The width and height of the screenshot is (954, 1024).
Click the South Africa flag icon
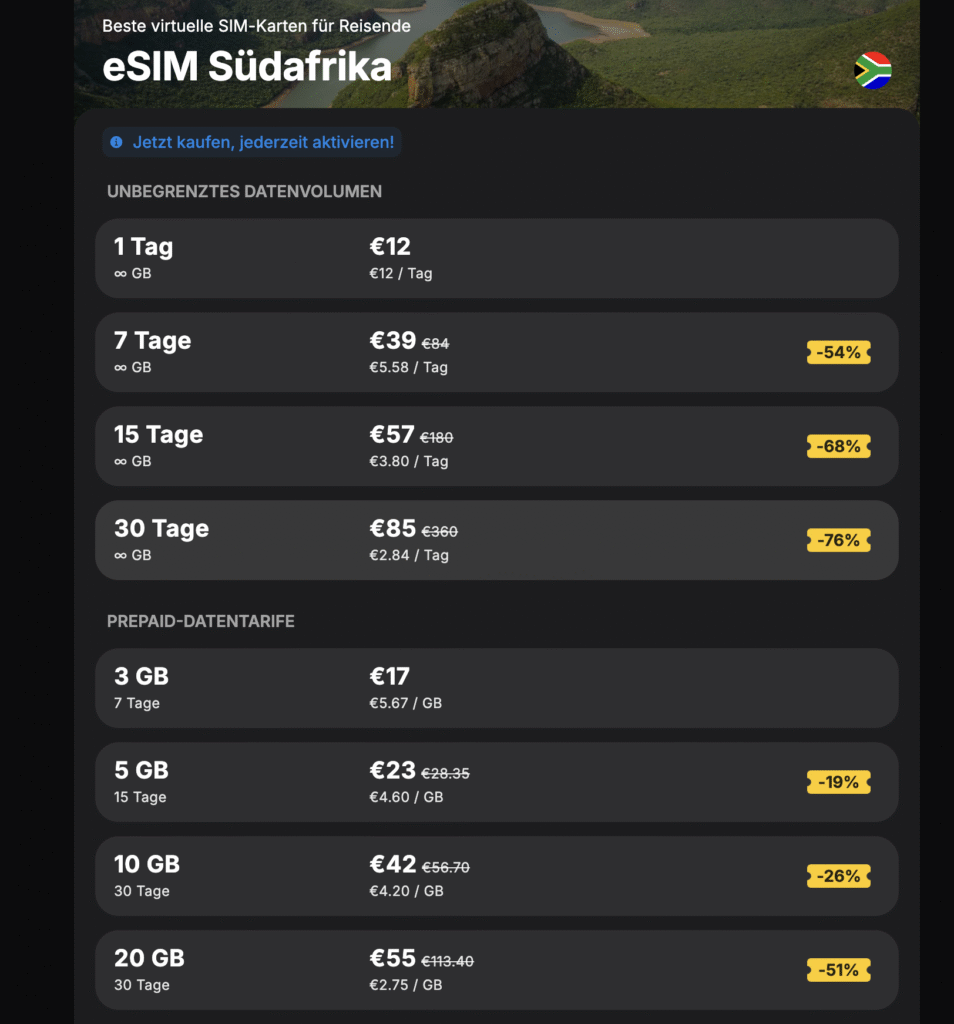(x=872, y=68)
